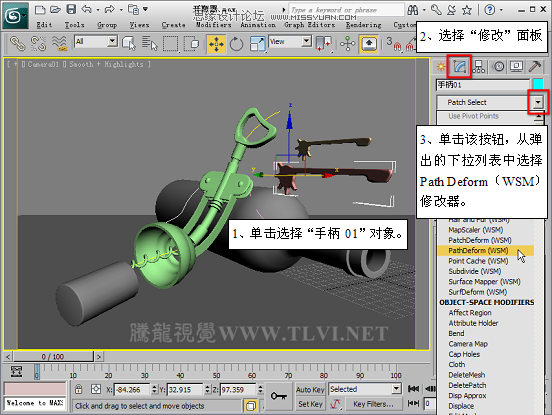Toggle the Set Key button

tap(310, 404)
